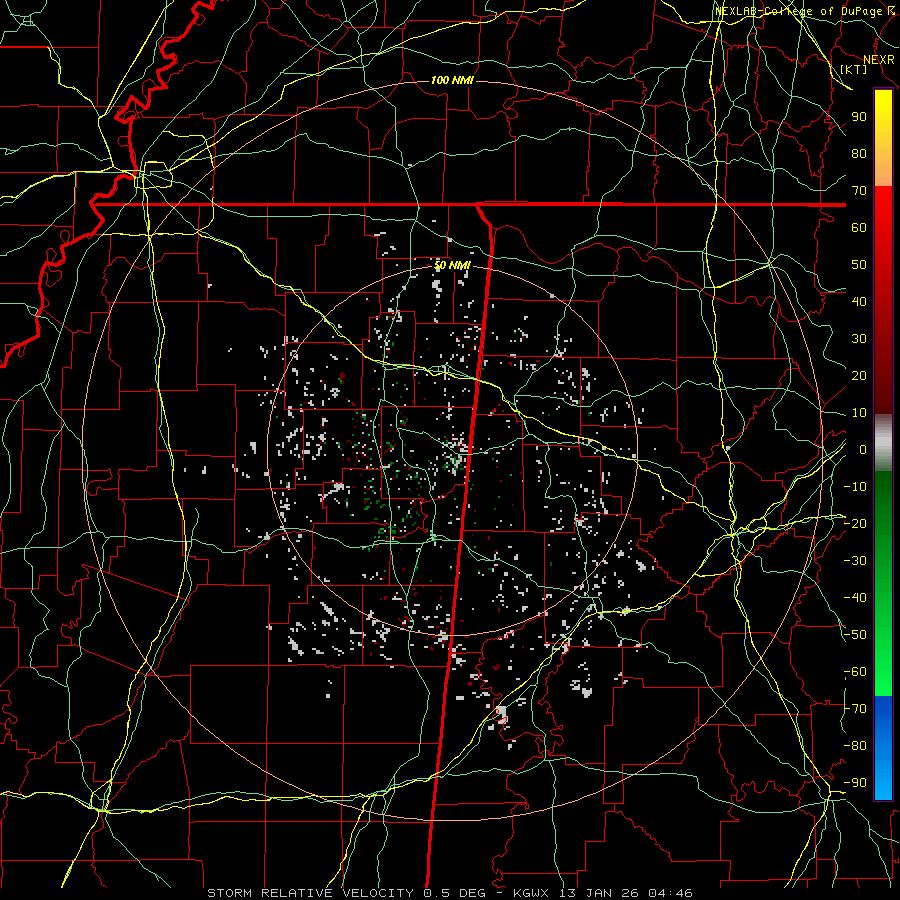The width and height of the screenshot is (900, 900).
Task: Select the gray band near 0 on the scale
Action: coord(883,443)
